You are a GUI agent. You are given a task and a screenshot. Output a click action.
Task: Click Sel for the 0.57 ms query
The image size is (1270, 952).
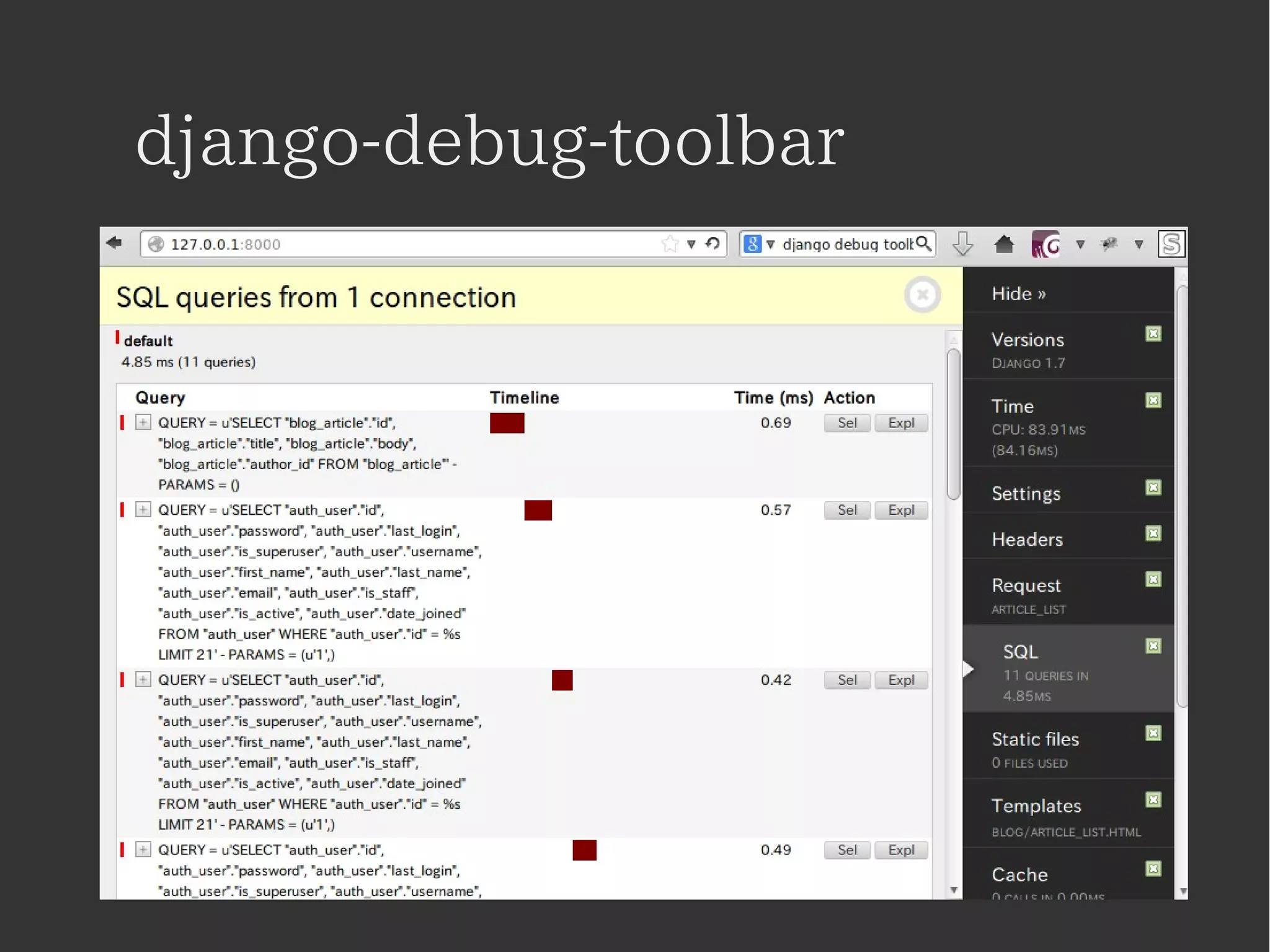tap(847, 510)
